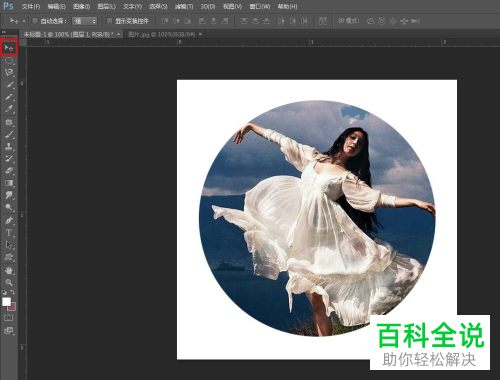Image resolution: width=500 pixels, height=380 pixels.
Task: Click the white foreground color swatch
Action: coord(6,302)
